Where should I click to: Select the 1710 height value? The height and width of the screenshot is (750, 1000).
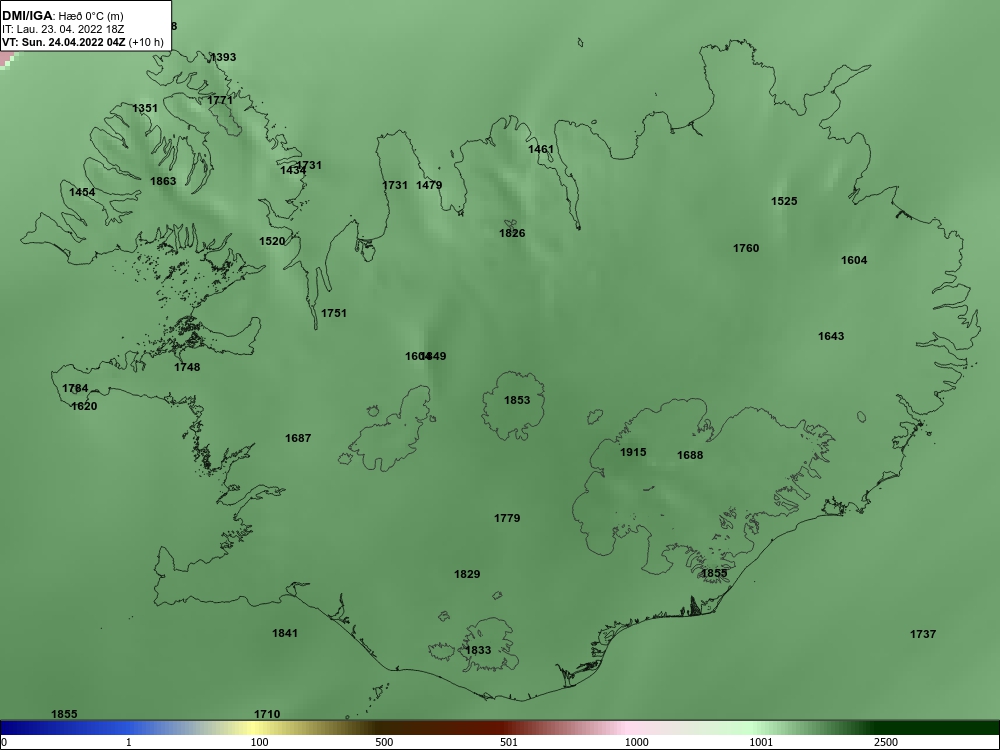click(x=267, y=714)
